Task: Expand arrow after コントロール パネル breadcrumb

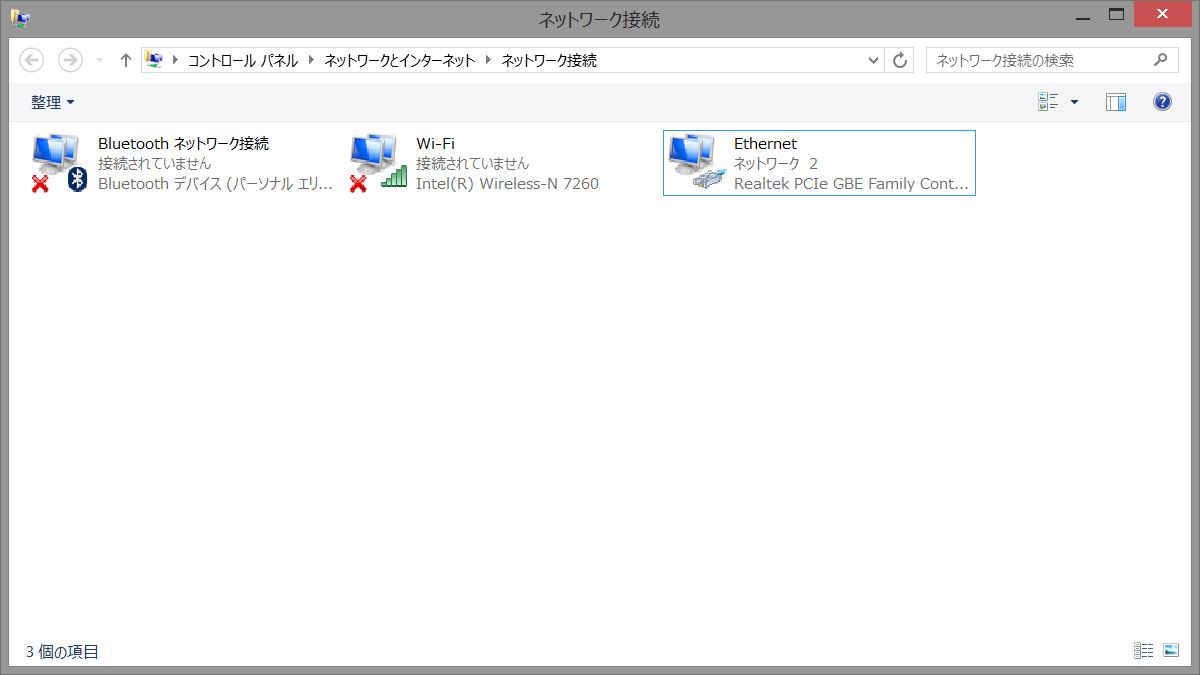Action: pyautogui.click(x=311, y=61)
